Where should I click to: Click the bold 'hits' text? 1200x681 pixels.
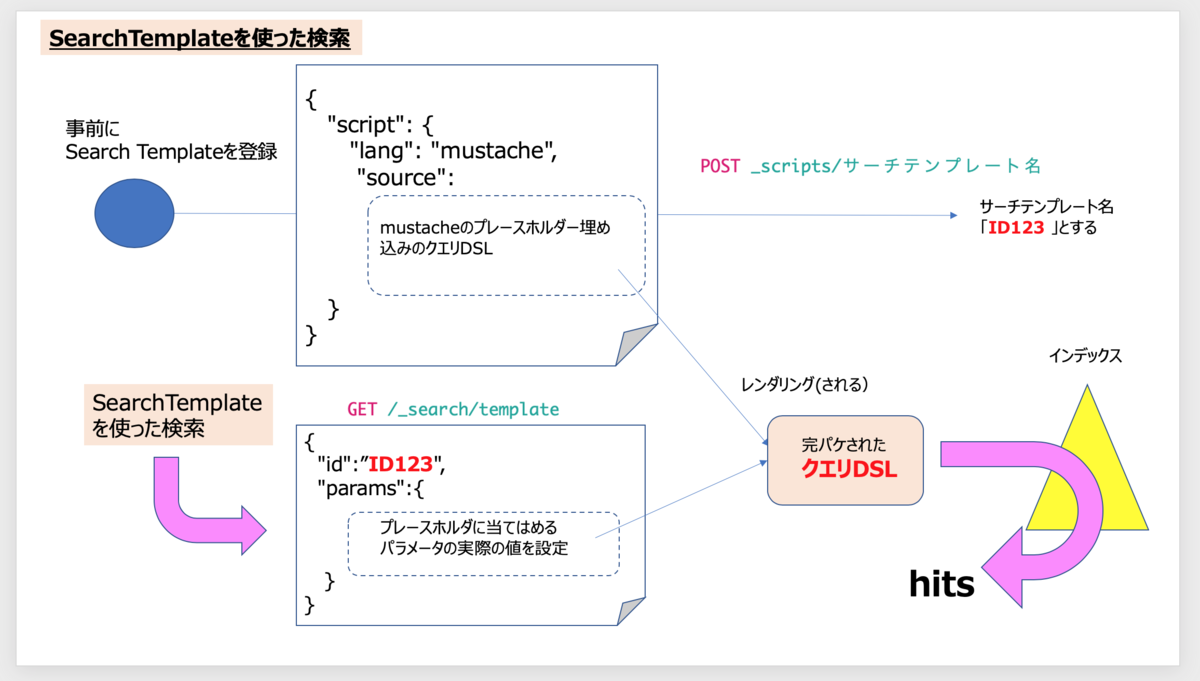pyautogui.click(x=941, y=583)
